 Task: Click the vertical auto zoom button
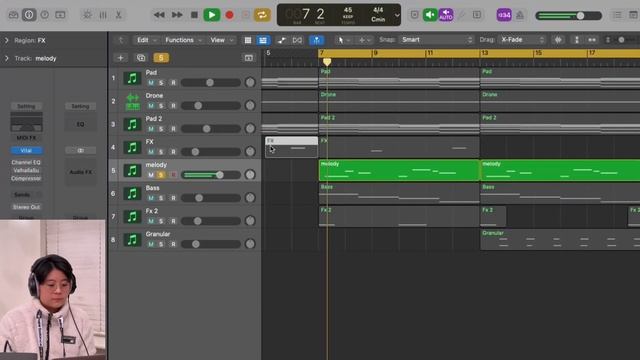[576, 40]
